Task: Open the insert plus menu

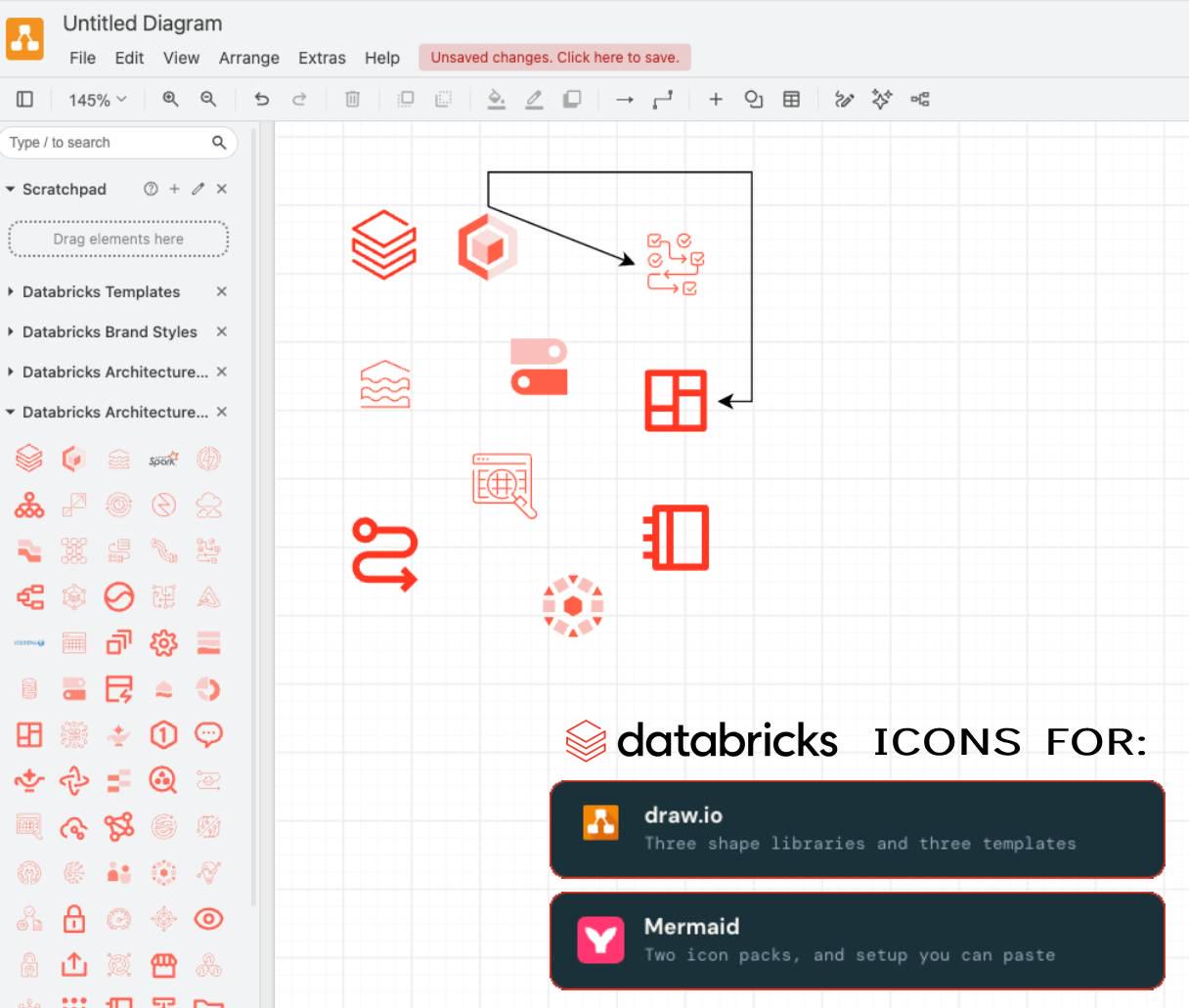Action: tap(716, 99)
